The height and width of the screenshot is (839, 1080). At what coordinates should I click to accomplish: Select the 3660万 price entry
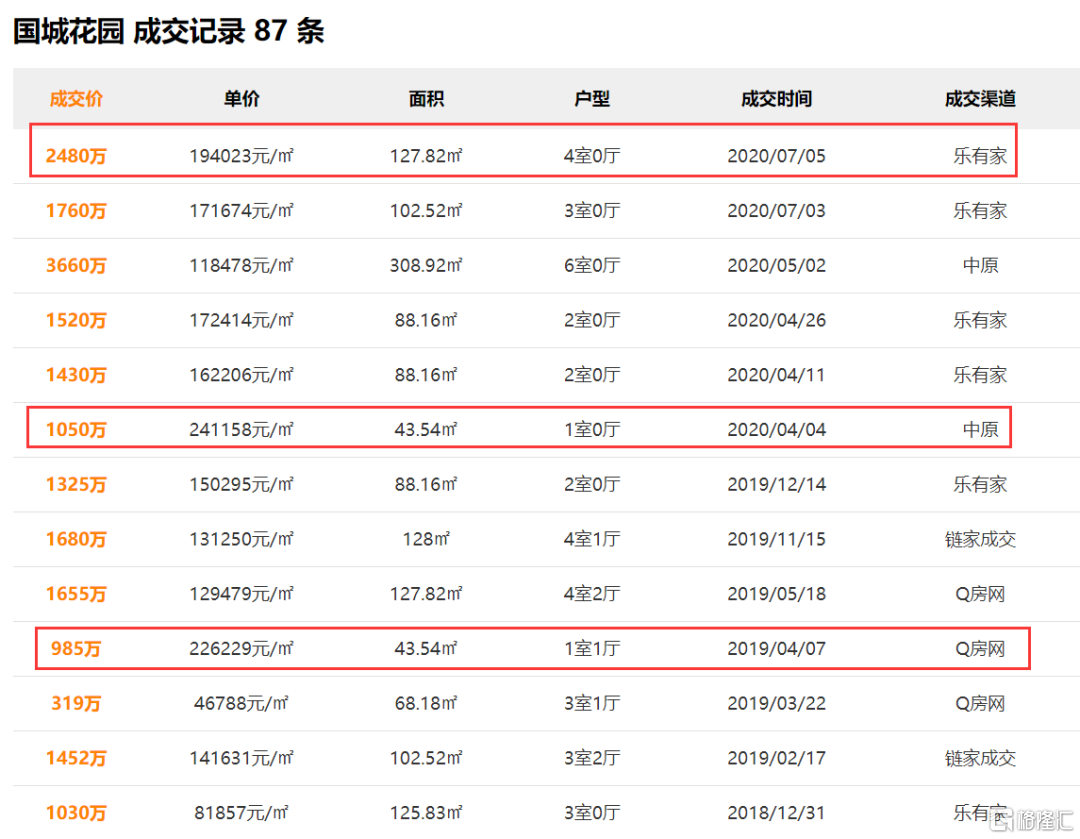pyautogui.click(x=76, y=266)
